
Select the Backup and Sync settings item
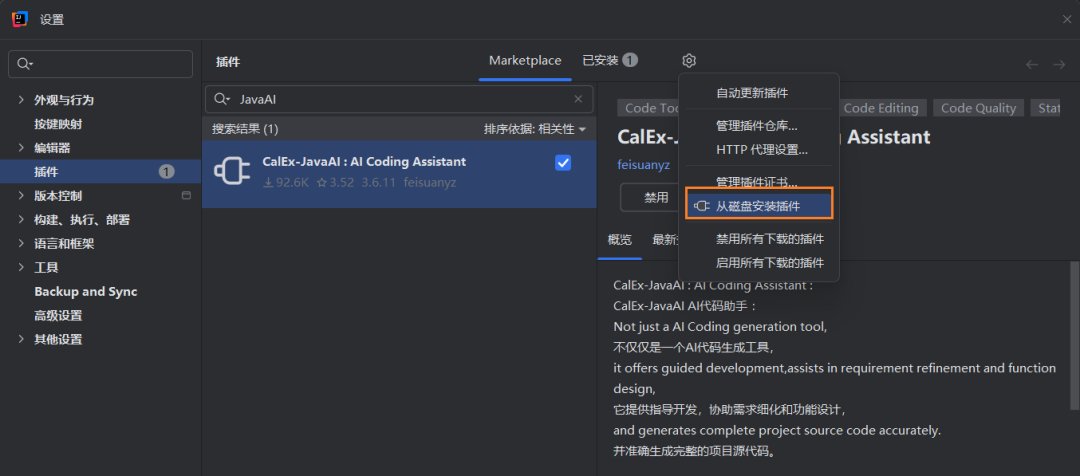pyautogui.click(x=85, y=291)
